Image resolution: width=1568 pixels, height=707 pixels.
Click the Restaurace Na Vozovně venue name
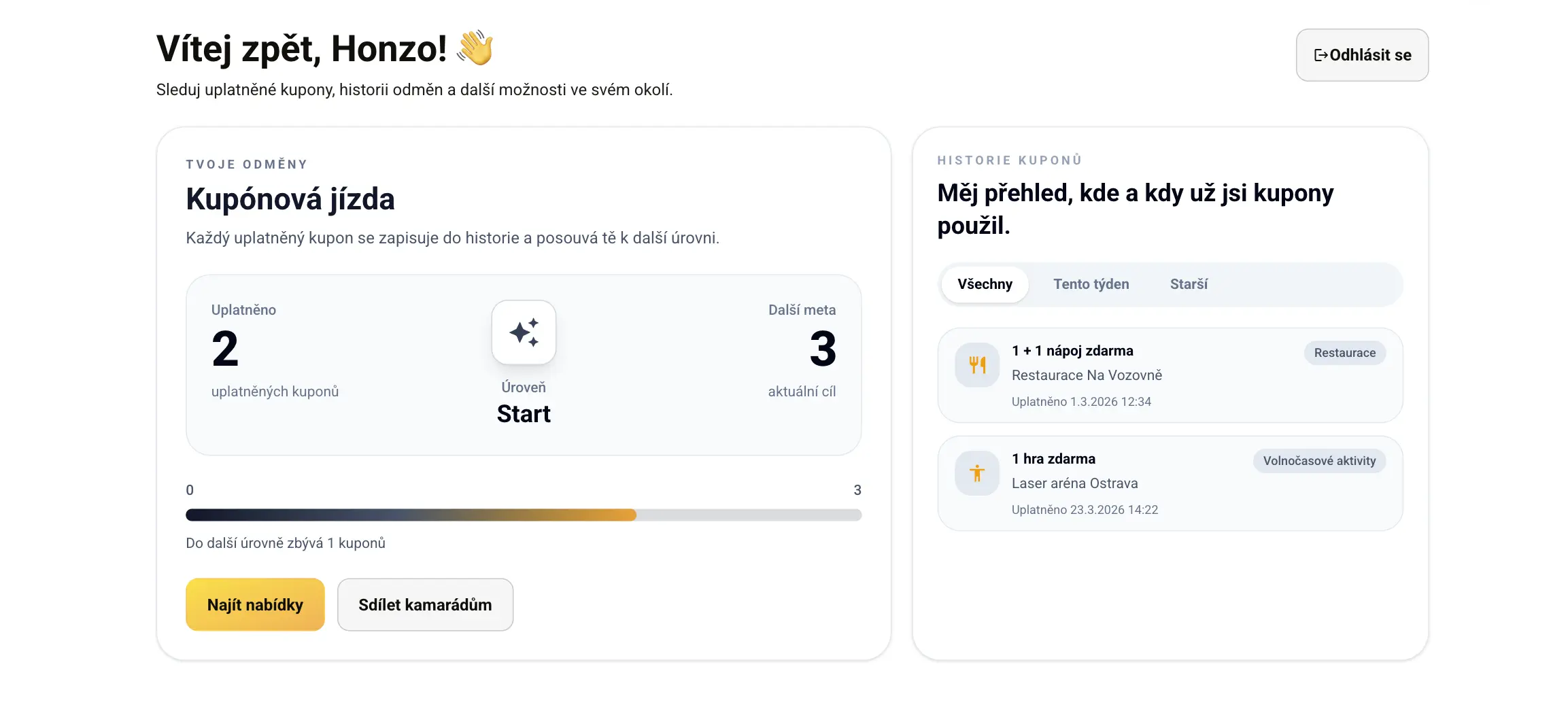(1087, 375)
